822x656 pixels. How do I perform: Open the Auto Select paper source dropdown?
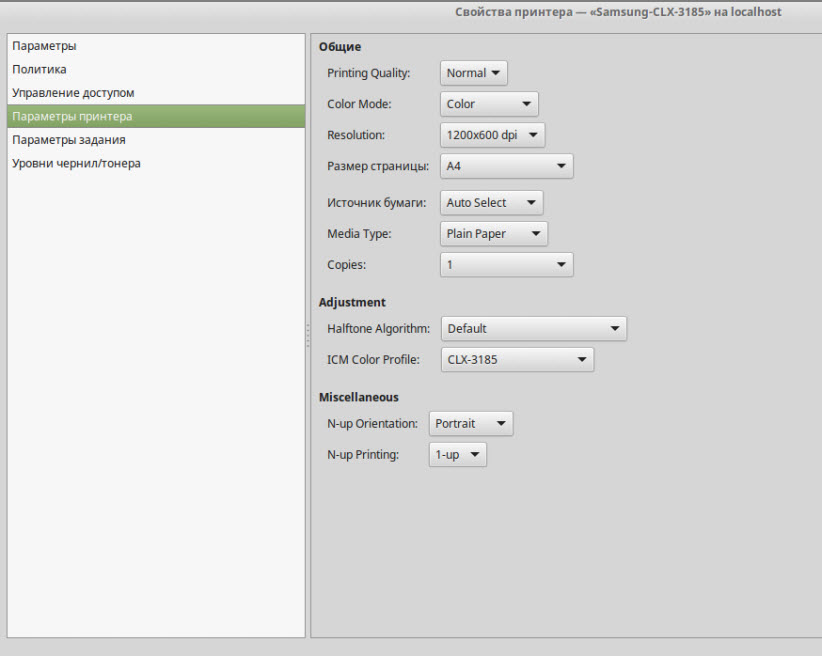(491, 203)
